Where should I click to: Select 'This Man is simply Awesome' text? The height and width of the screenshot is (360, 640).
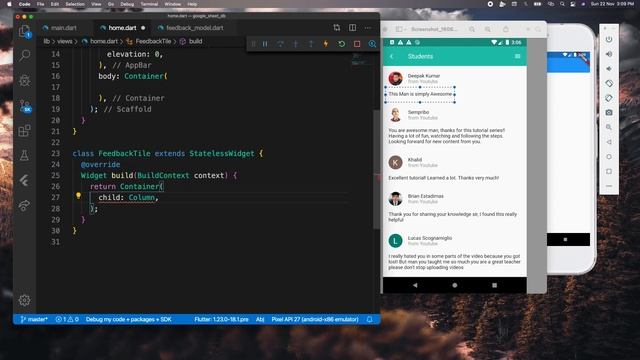pyautogui.click(x=420, y=94)
